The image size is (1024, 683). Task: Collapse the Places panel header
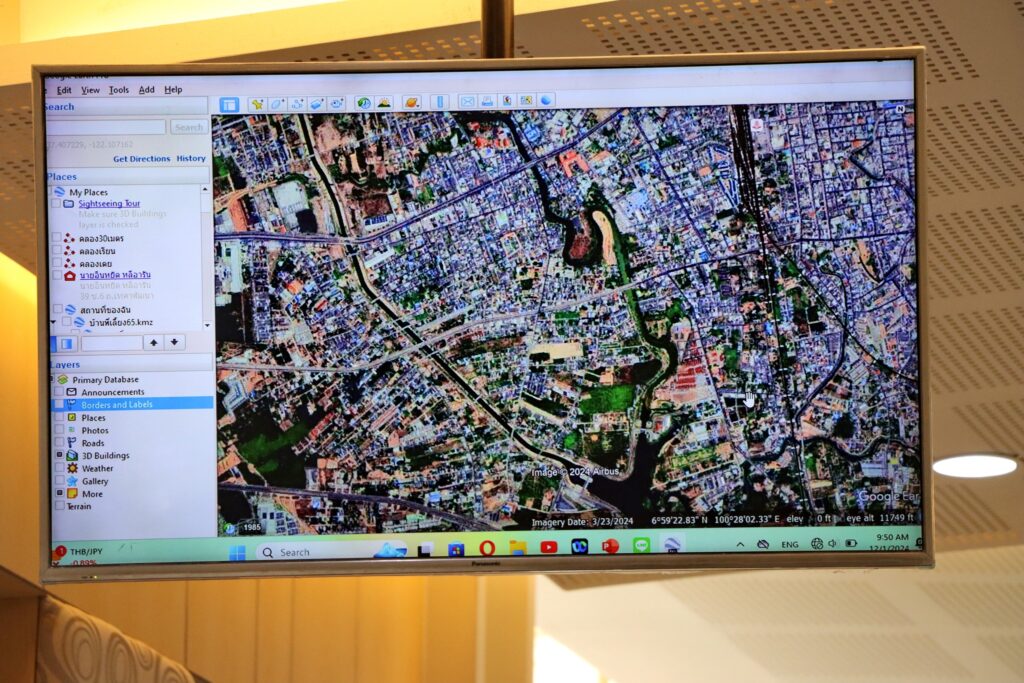(129, 176)
